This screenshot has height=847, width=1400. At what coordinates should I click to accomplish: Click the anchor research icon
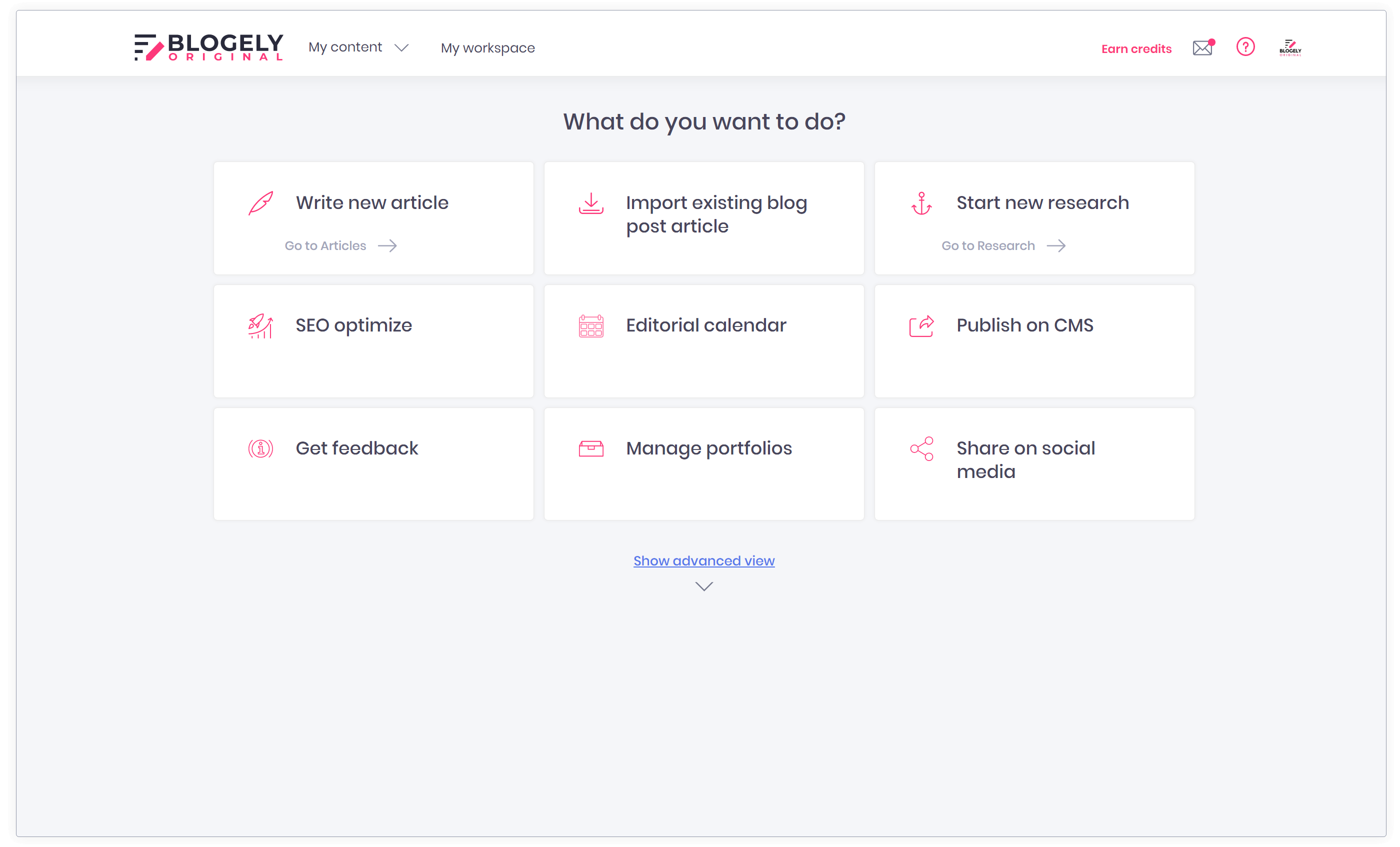[x=921, y=203]
